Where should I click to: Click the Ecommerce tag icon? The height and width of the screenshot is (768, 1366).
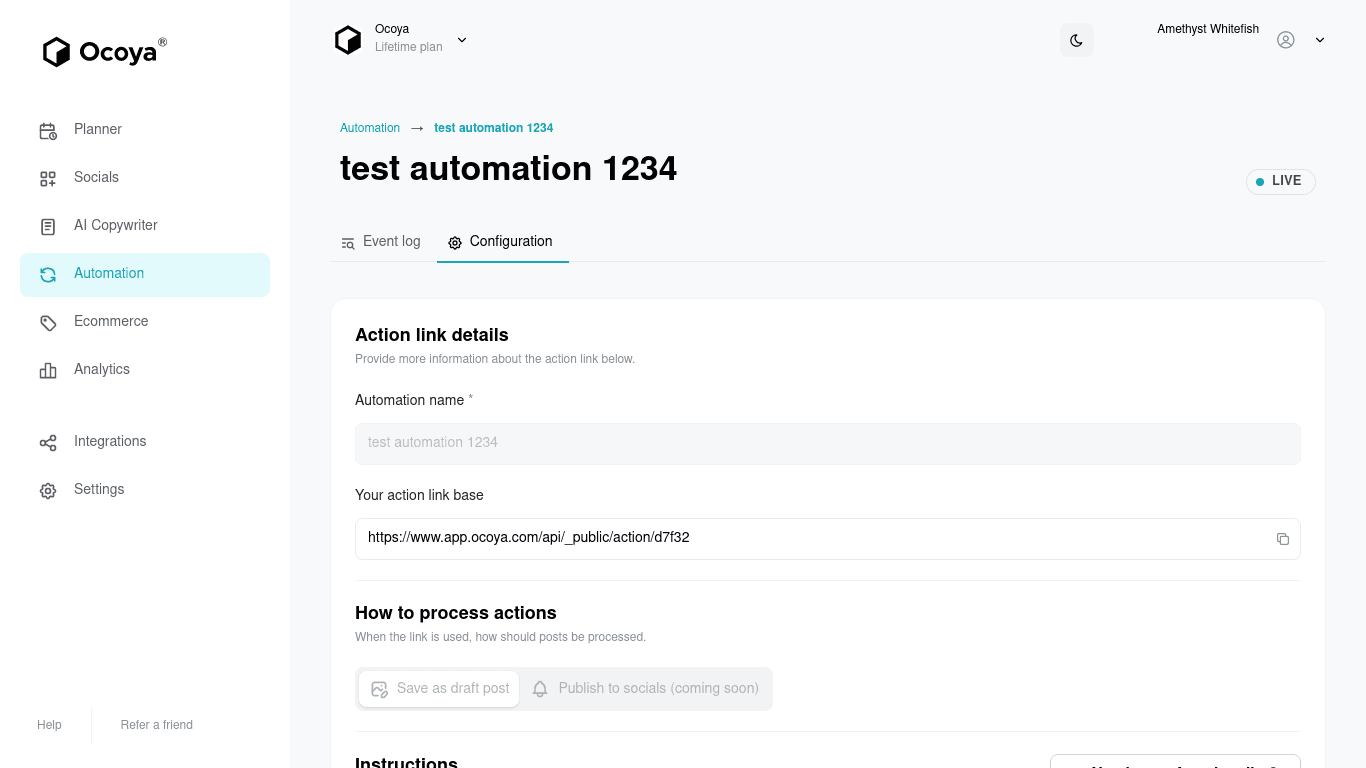(48, 322)
